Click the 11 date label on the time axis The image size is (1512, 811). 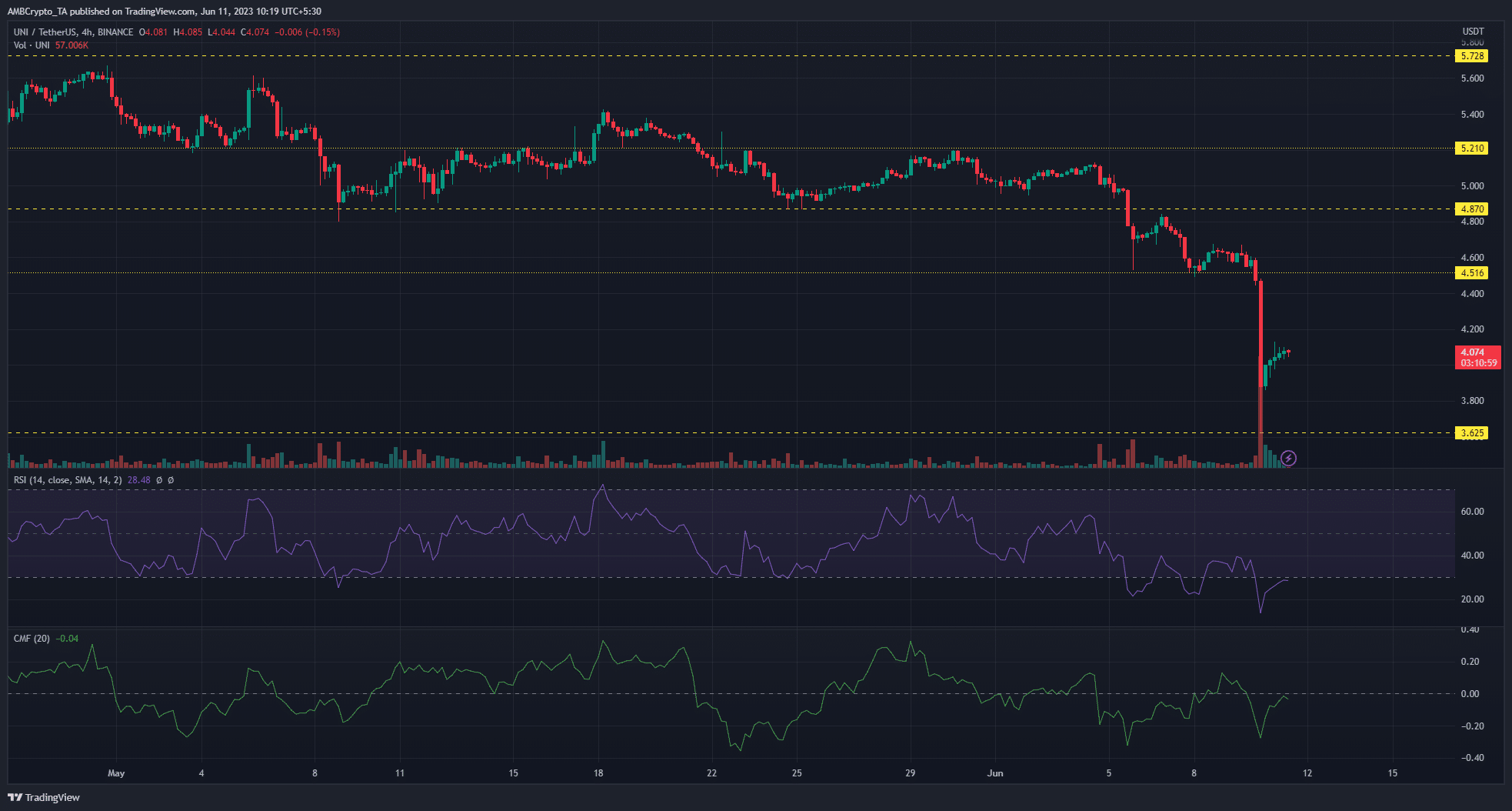pyautogui.click(x=400, y=773)
